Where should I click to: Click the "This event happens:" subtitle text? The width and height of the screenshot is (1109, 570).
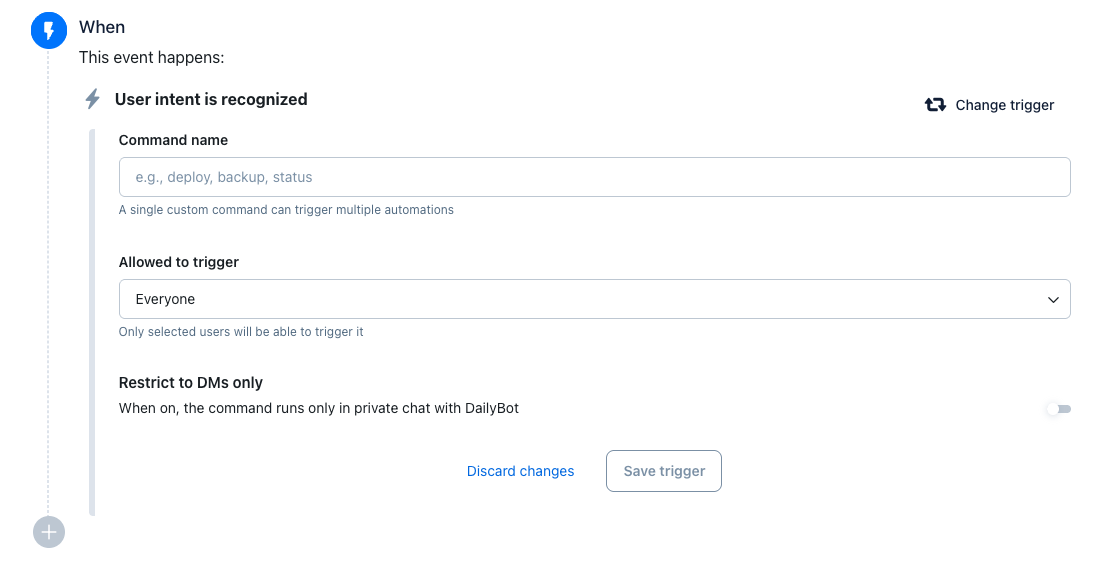(151, 57)
